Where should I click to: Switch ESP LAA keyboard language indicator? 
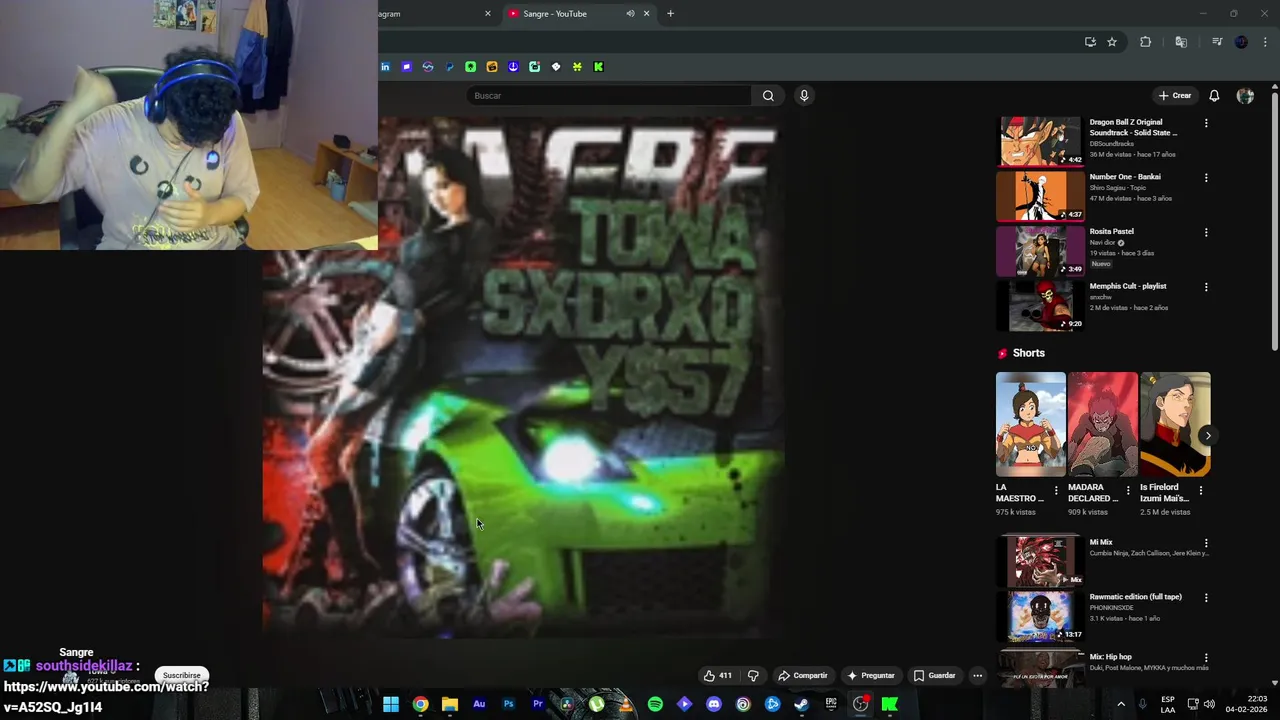(x=1168, y=704)
